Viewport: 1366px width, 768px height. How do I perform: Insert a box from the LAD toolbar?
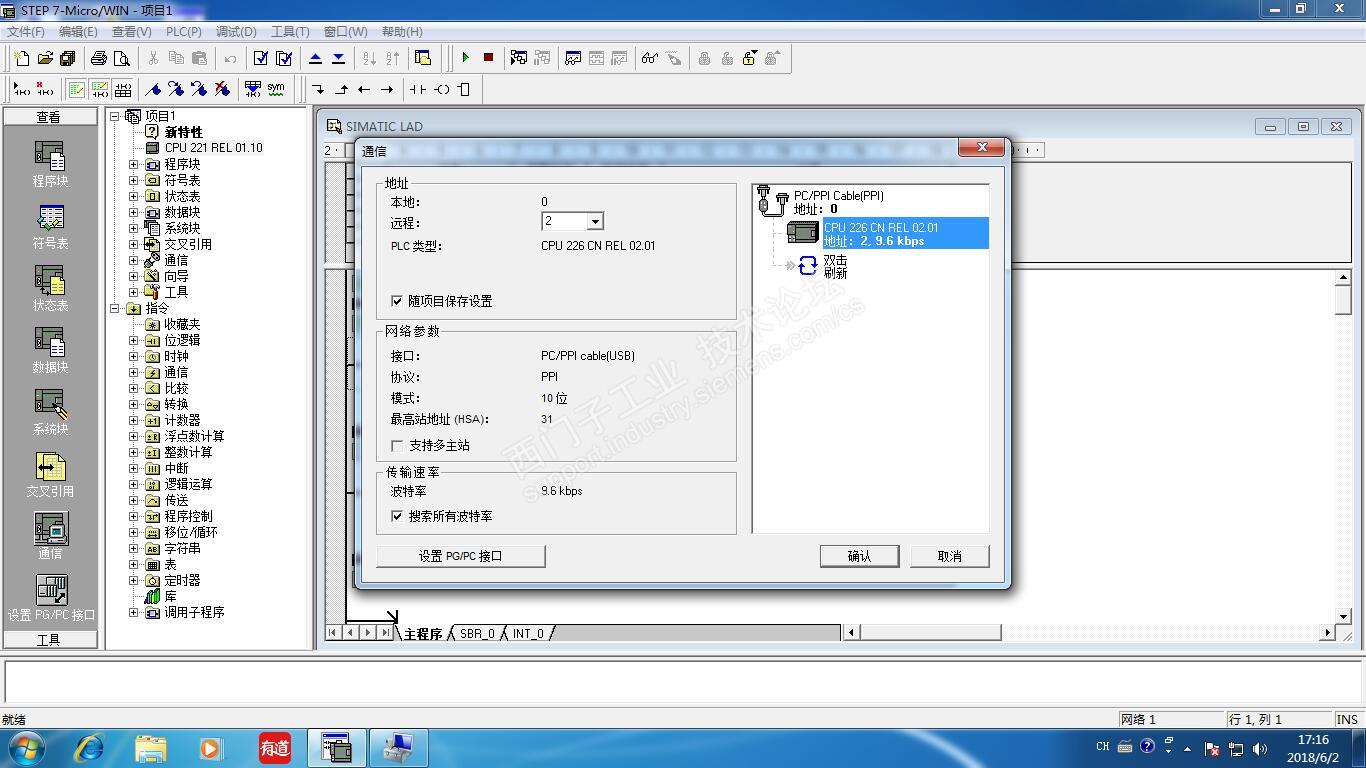click(x=464, y=89)
